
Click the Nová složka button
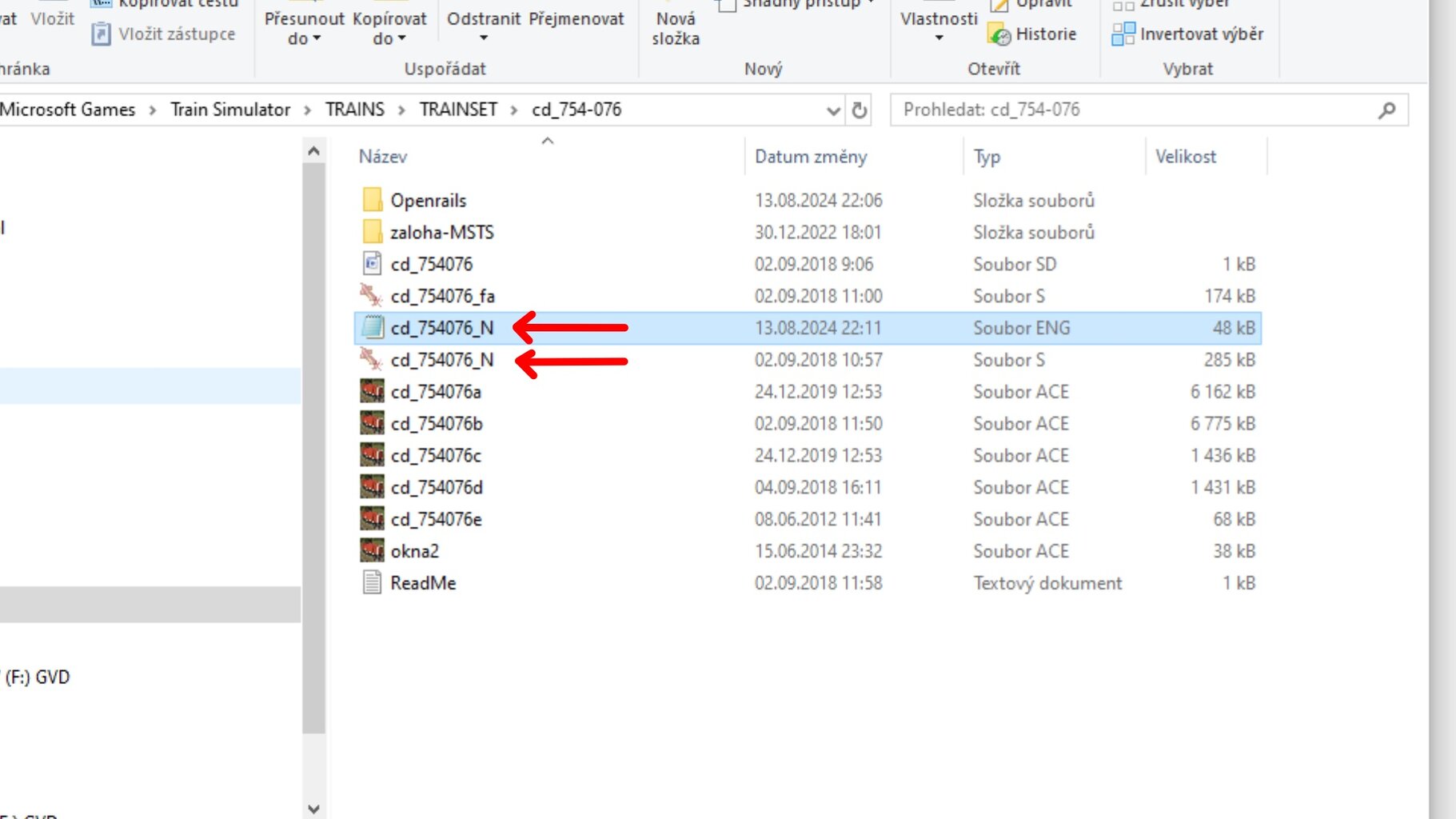pos(676,28)
